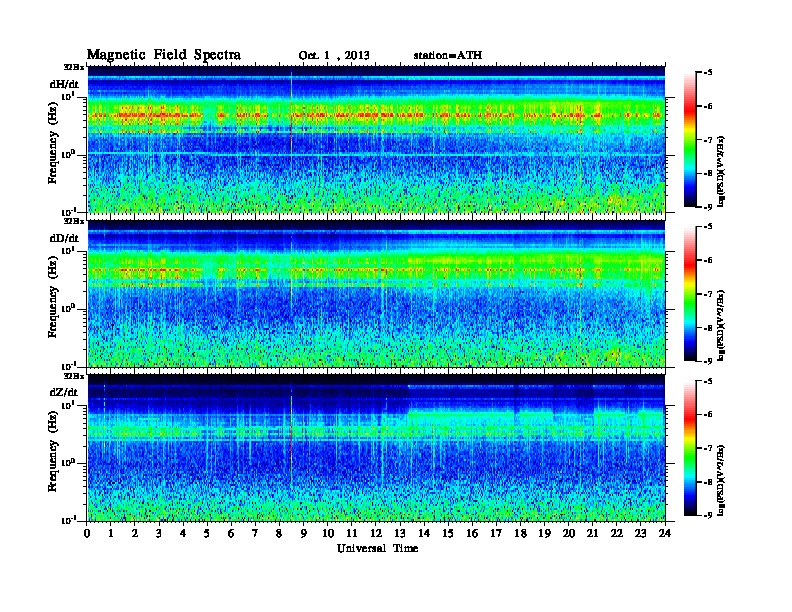Click hour tick label 19 on time axis
The width and height of the screenshot is (792, 612).
pos(544,533)
